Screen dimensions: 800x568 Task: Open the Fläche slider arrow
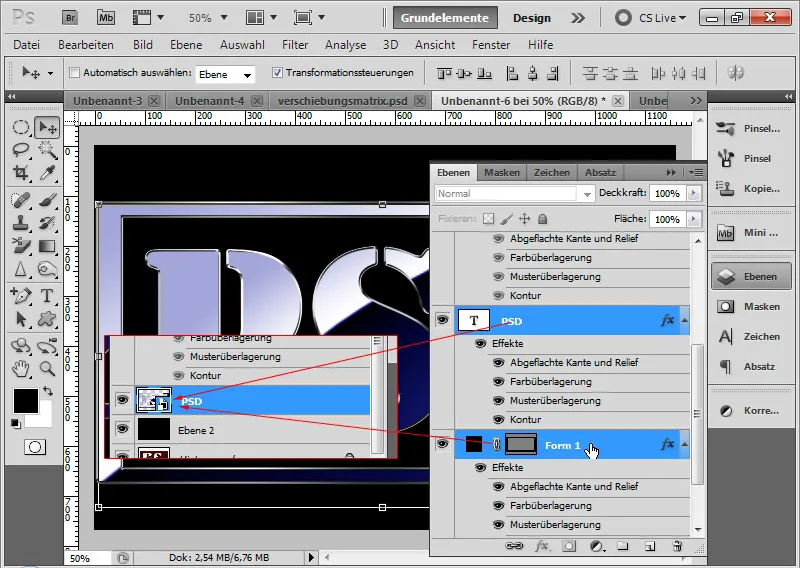(x=693, y=219)
